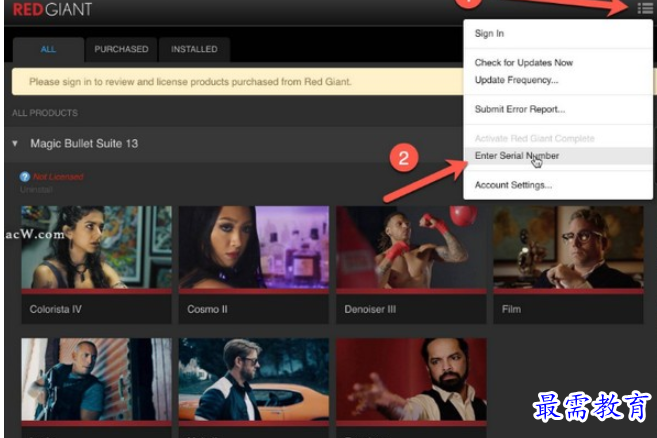Switch to the PURCHASED tab
657x438 pixels.
coord(121,49)
